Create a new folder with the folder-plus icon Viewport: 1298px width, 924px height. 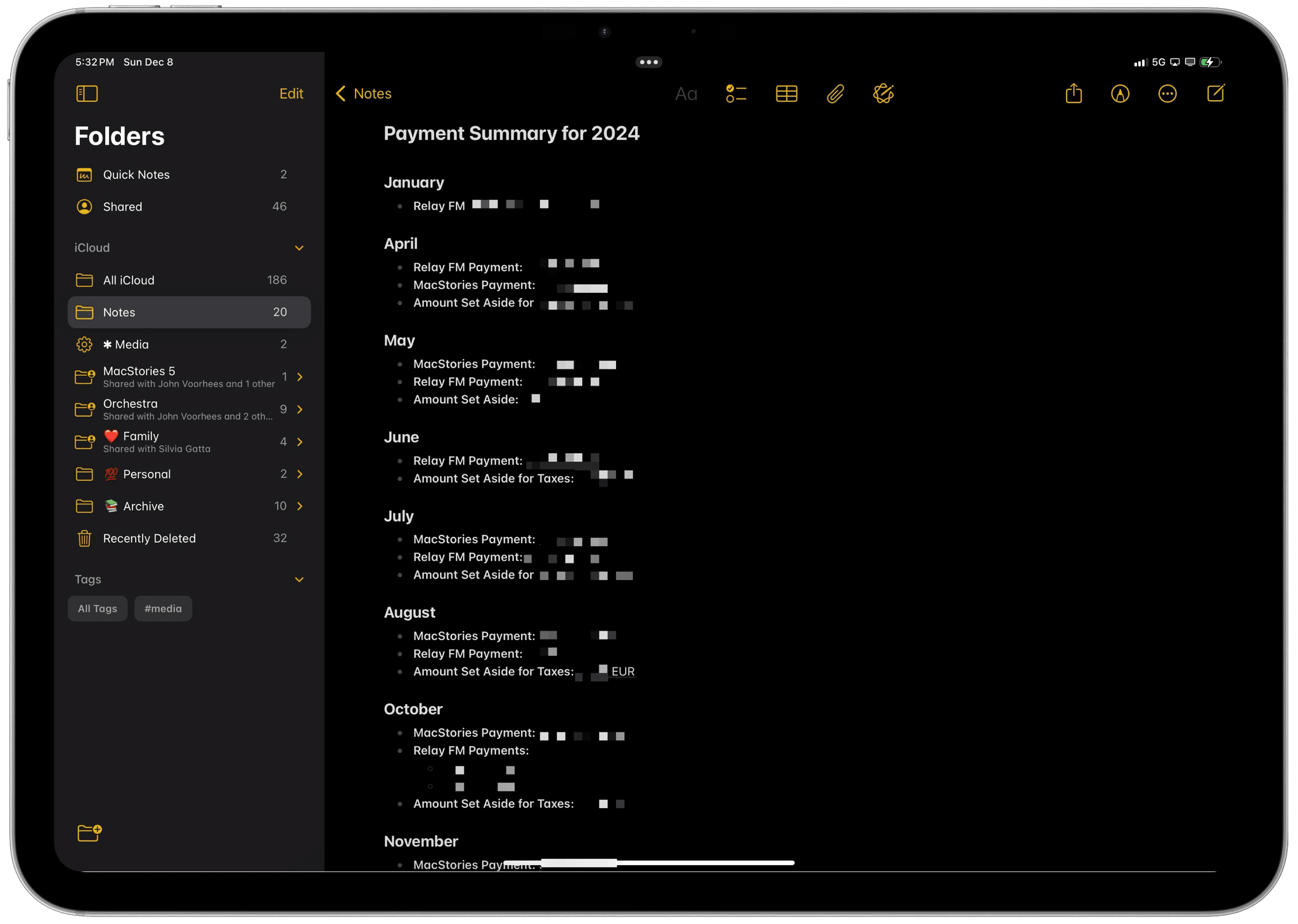click(89, 833)
